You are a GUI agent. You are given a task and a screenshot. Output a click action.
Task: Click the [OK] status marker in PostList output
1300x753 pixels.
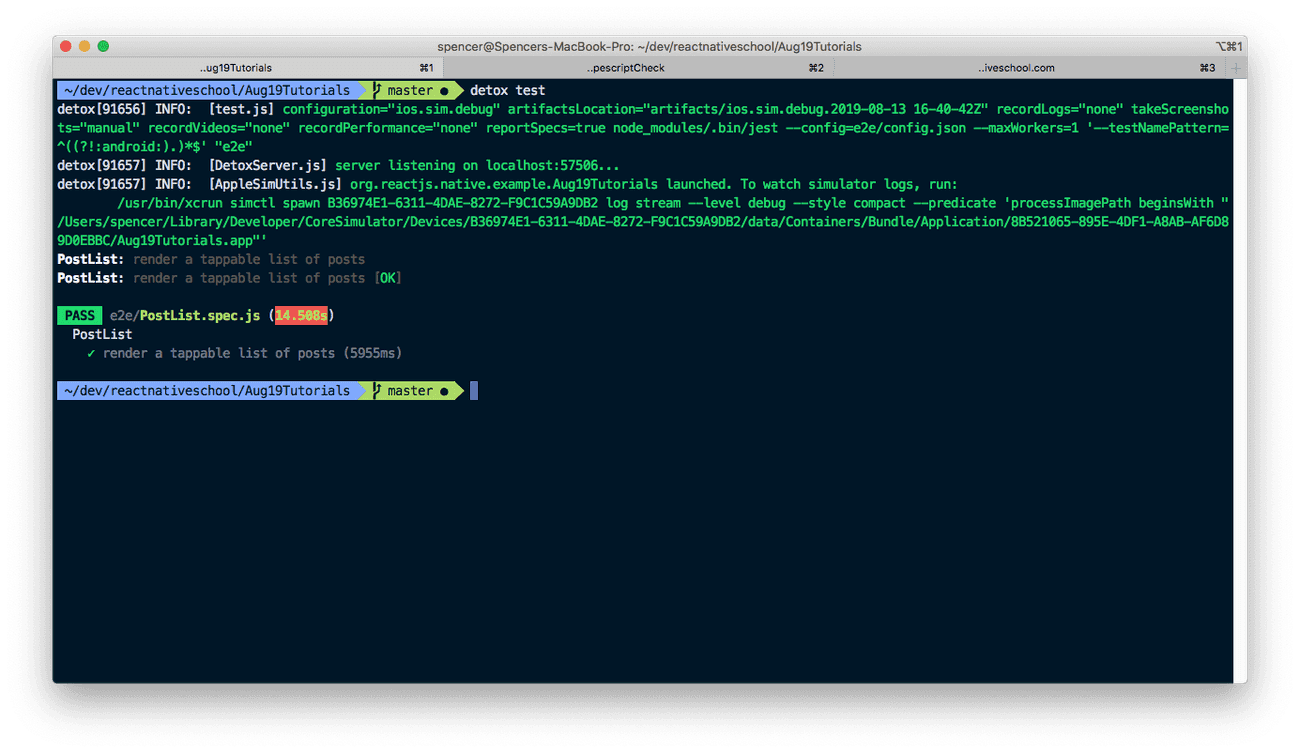[x=390, y=278]
